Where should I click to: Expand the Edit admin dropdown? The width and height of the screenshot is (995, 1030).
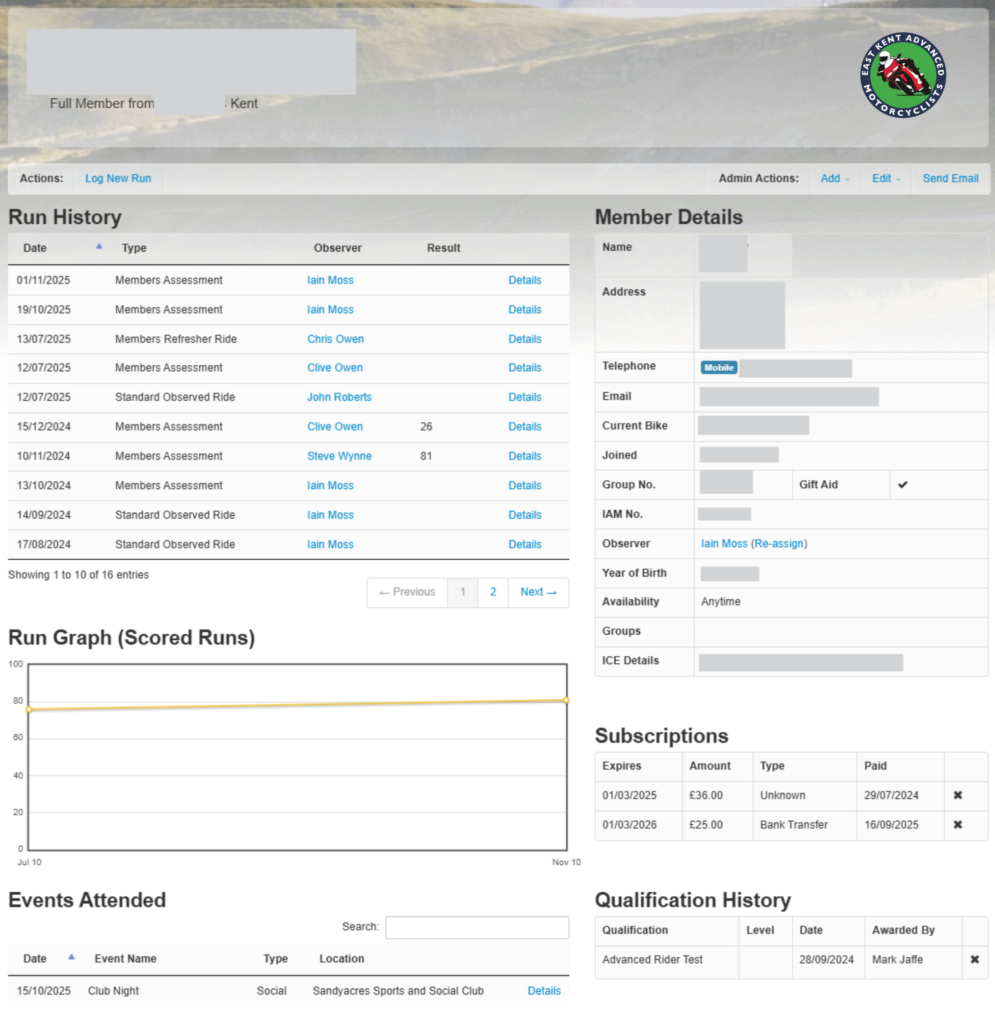click(886, 179)
